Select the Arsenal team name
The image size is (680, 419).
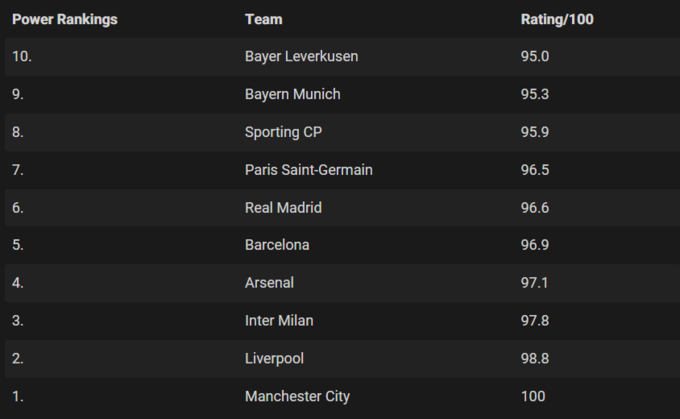pos(269,283)
